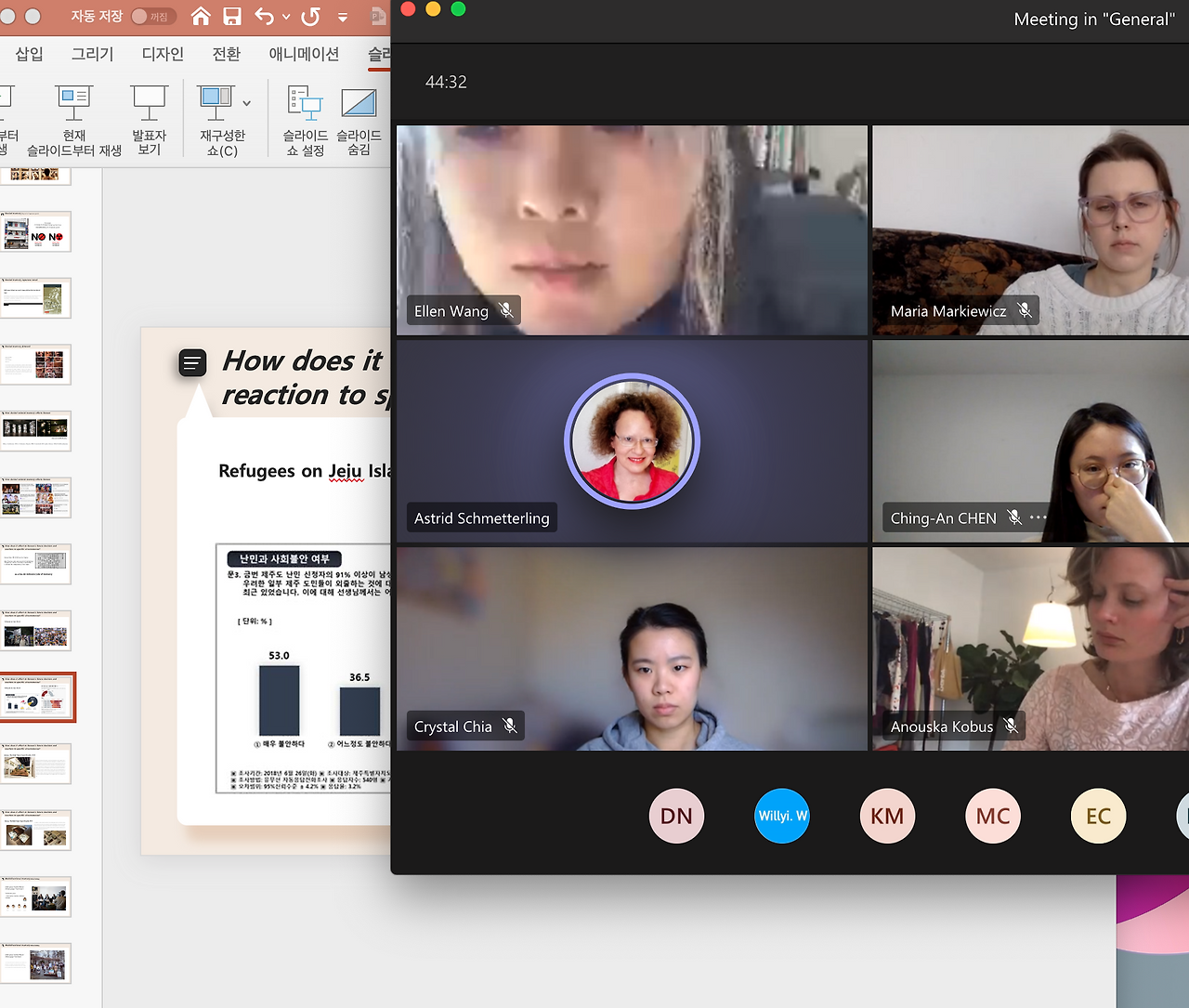Switch to the 삽입 ribbon tab
The image size is (1189, 1008).
point(30,54)
